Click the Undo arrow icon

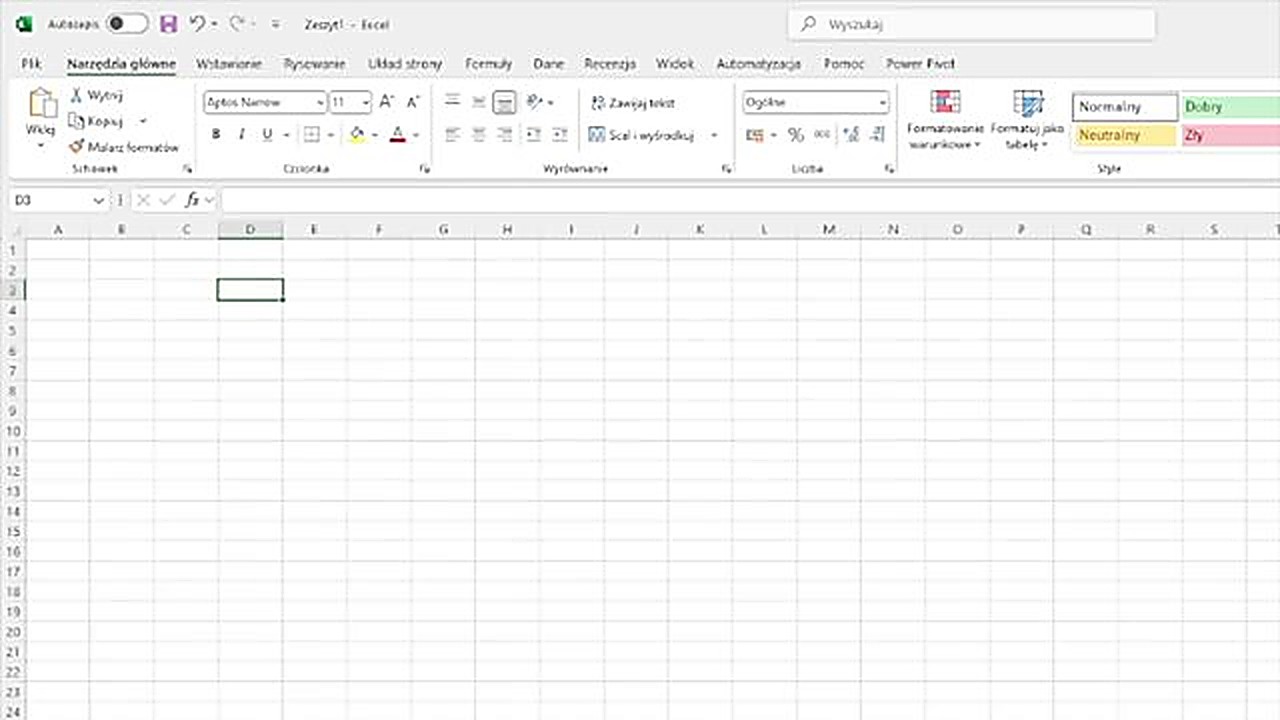(197, 24)
